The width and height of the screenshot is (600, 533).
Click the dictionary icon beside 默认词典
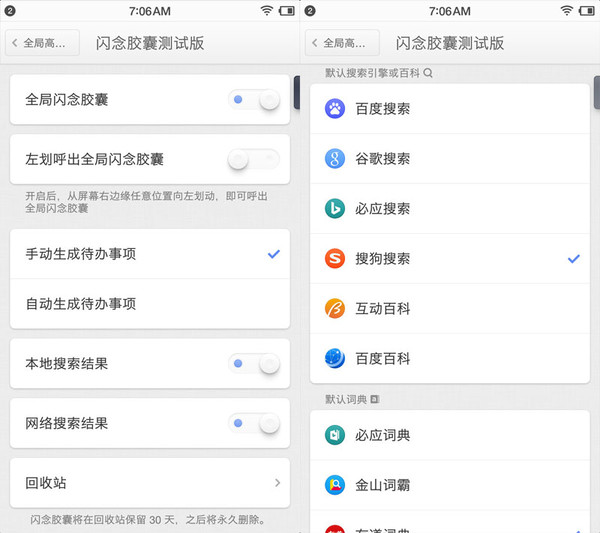tap(375, 399)
